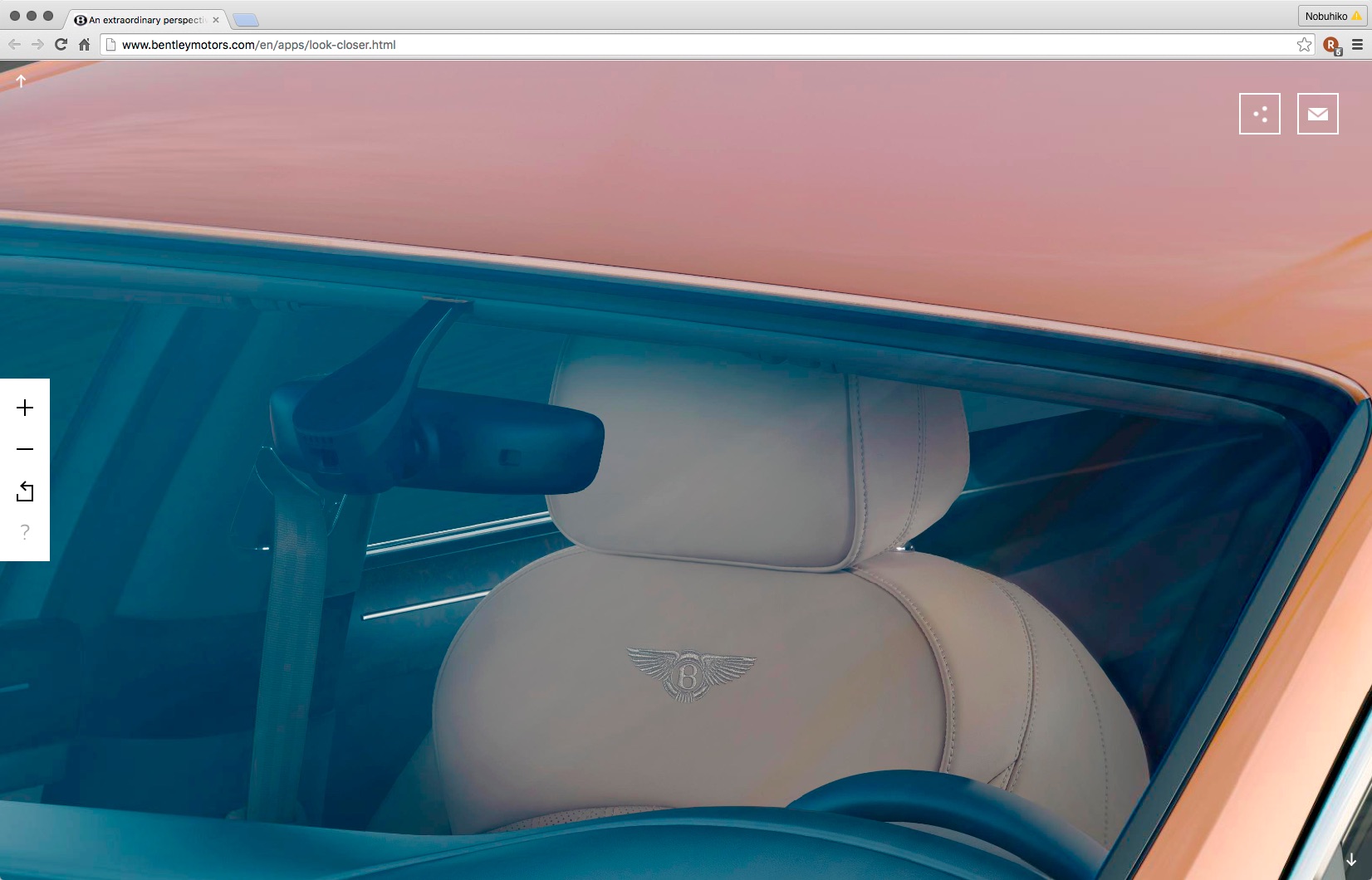The width and height of the screenshot is (1372, 880).
Task: Click the email envelope icon
Action: click(x=1317, y=114)
